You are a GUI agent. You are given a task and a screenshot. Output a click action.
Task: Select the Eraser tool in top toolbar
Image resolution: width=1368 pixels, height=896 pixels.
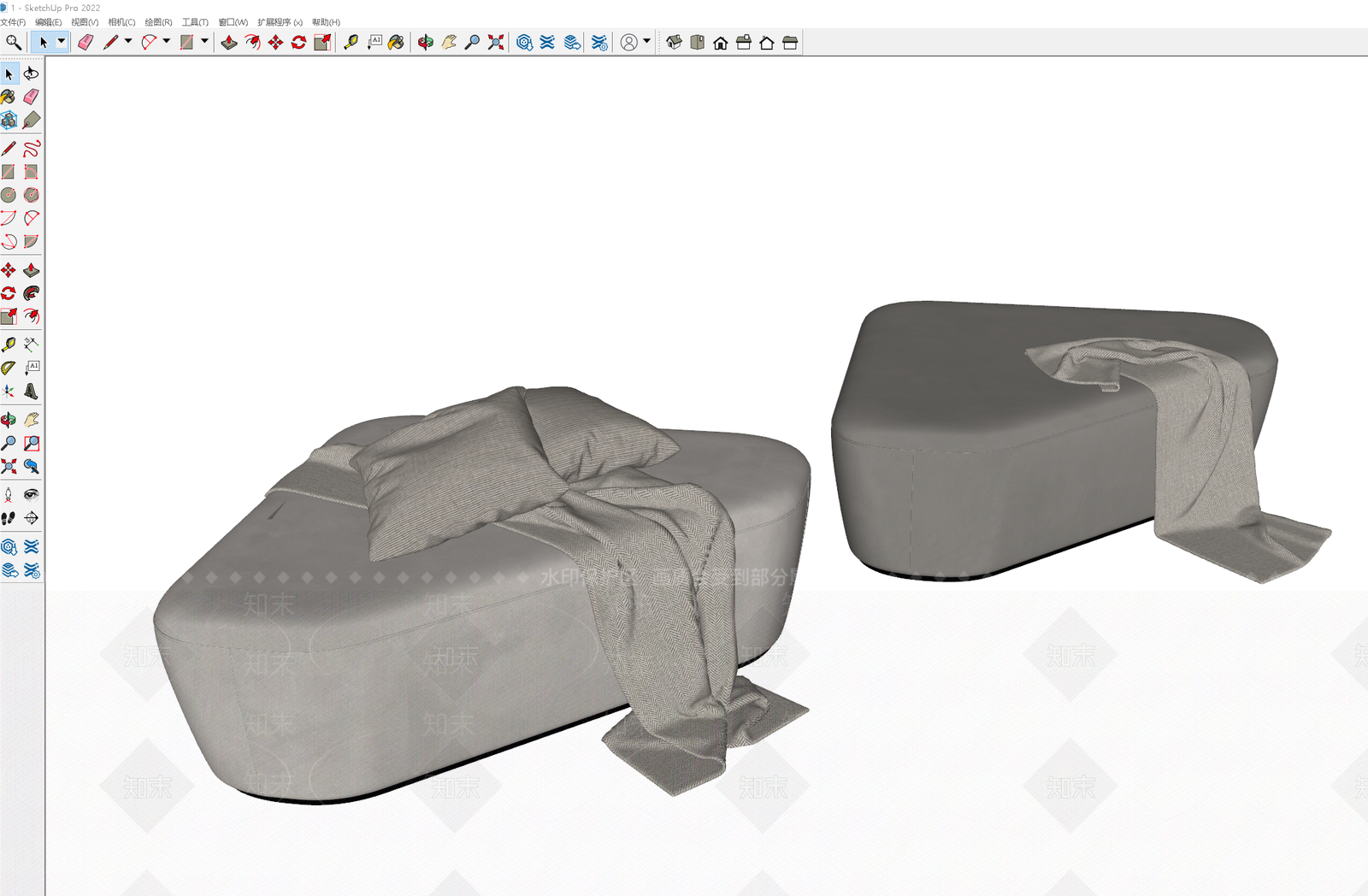(85, 42)
